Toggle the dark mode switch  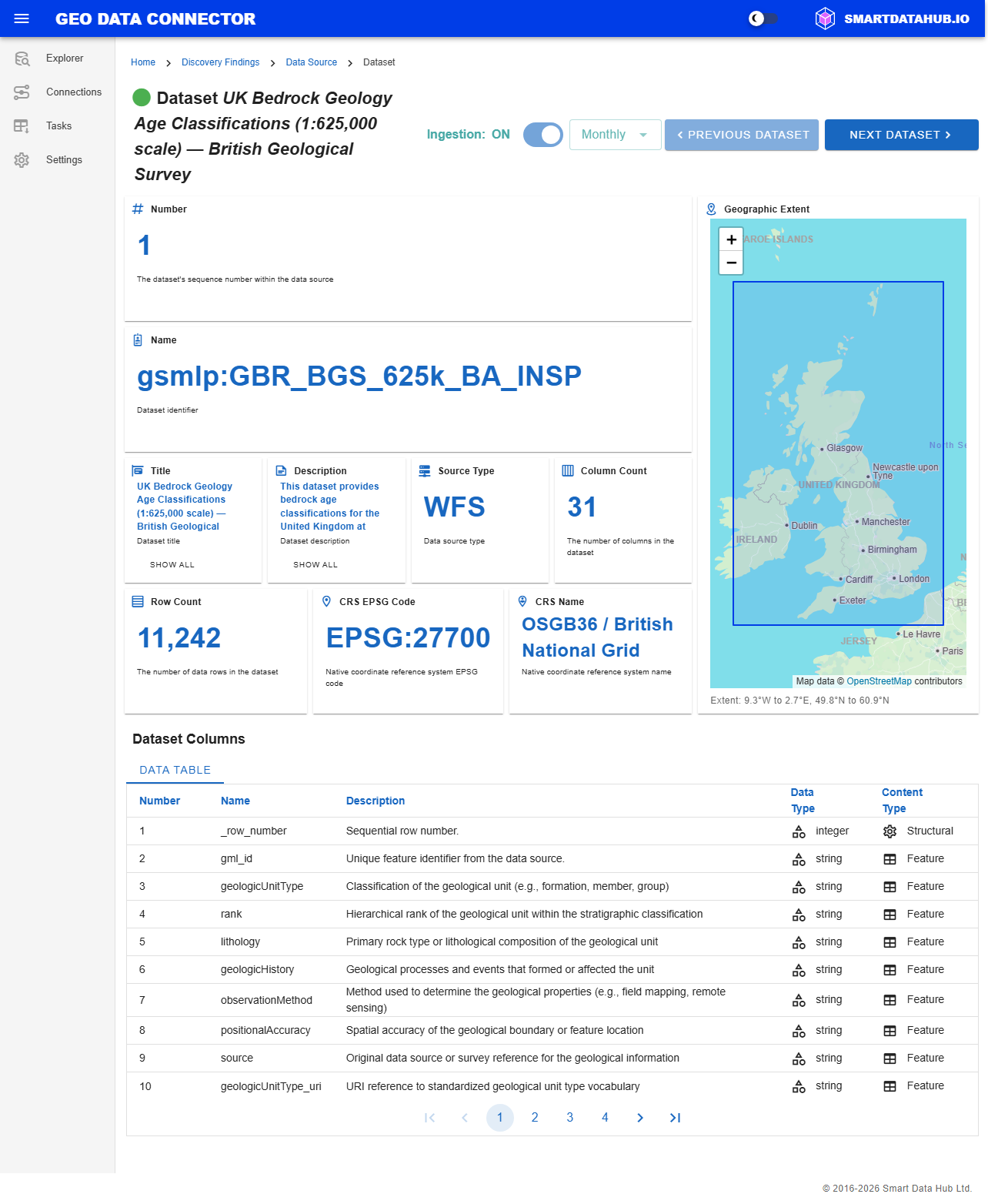763,18
